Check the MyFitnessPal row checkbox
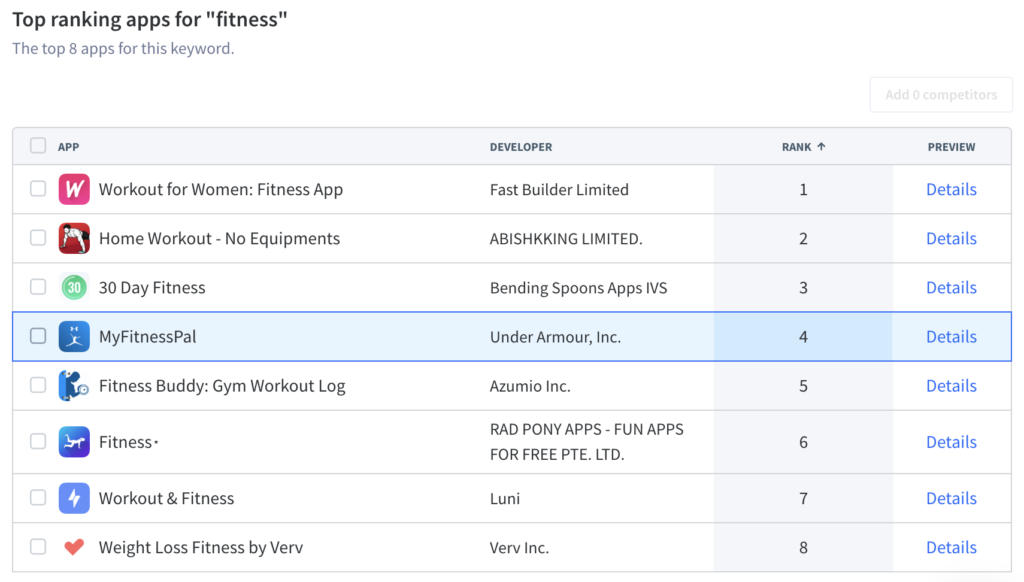 pyautogui.click(x=38, y=336)
